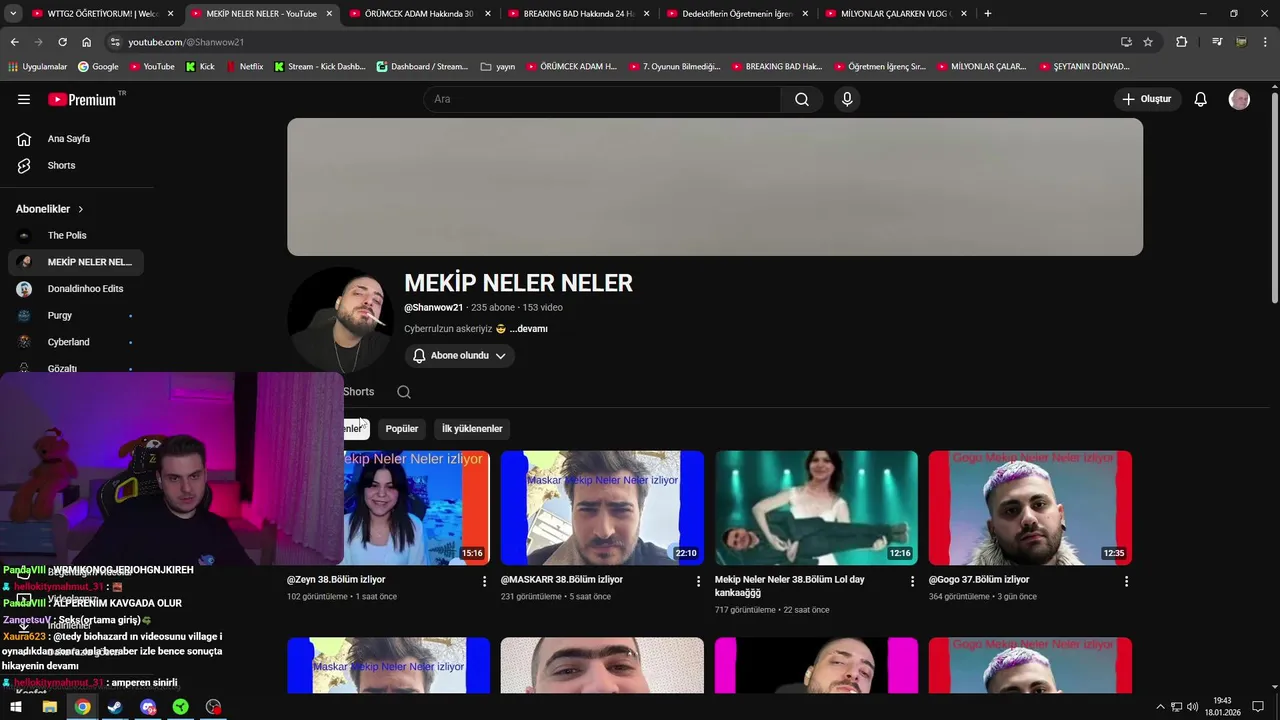Open Stream - Kick Dashboard bookmark
This screenshot has height=720, width=1280.
pos(320,67)
